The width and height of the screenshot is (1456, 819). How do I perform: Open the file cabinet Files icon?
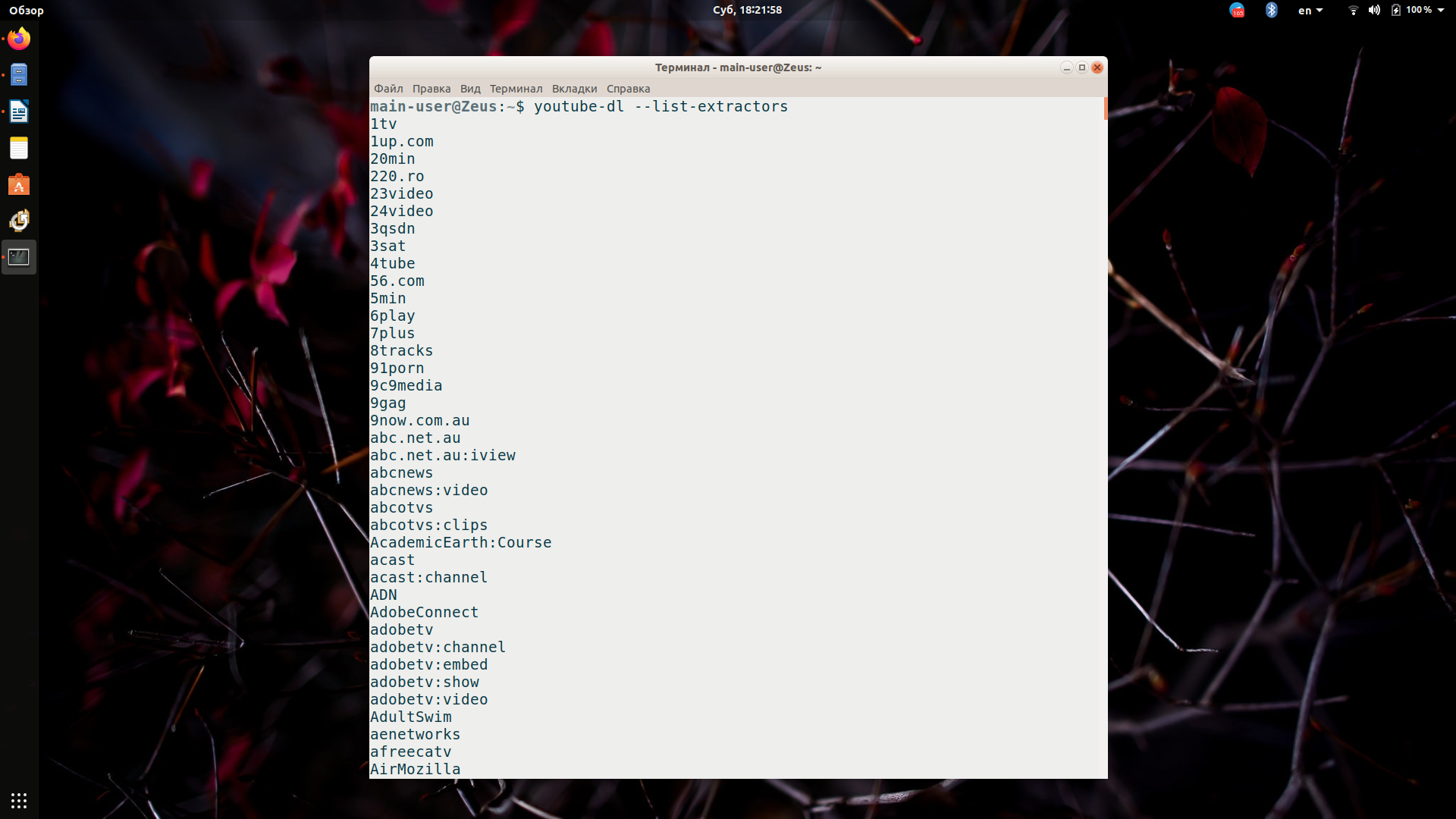click(x=19, y=75)
